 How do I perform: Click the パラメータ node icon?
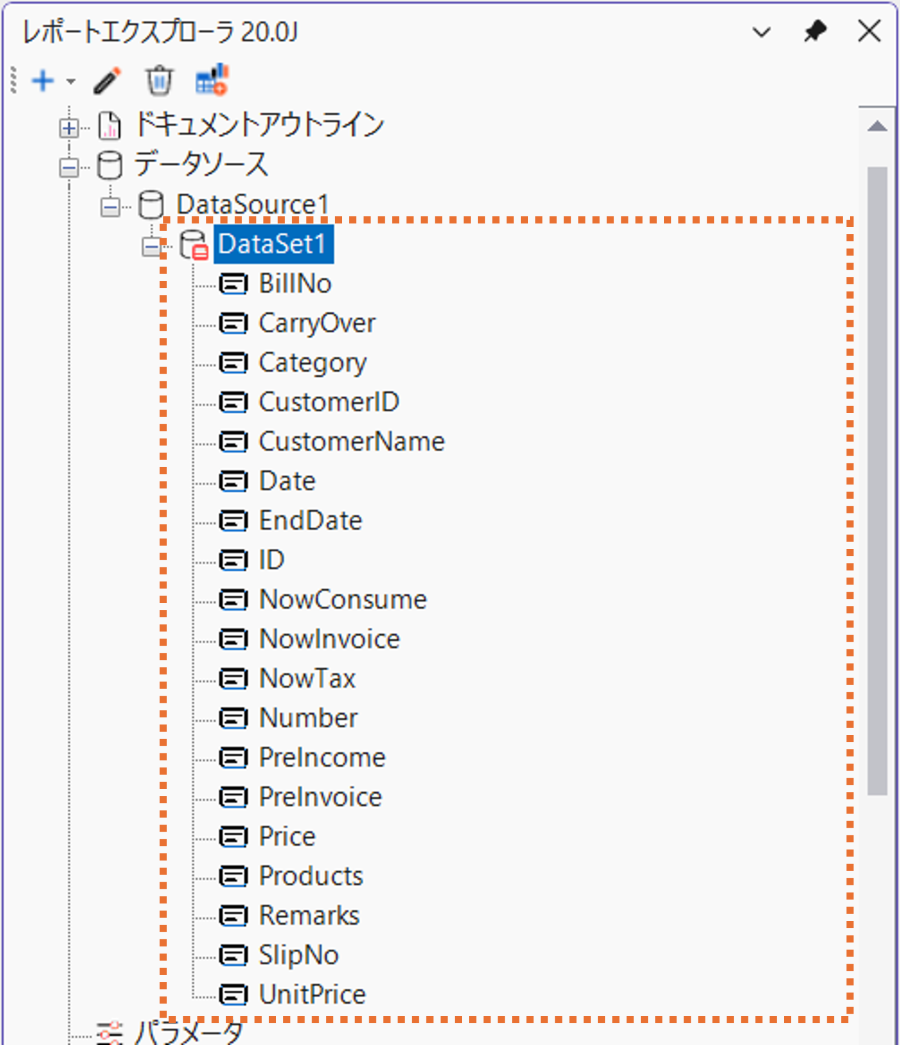pos(110,1031)
